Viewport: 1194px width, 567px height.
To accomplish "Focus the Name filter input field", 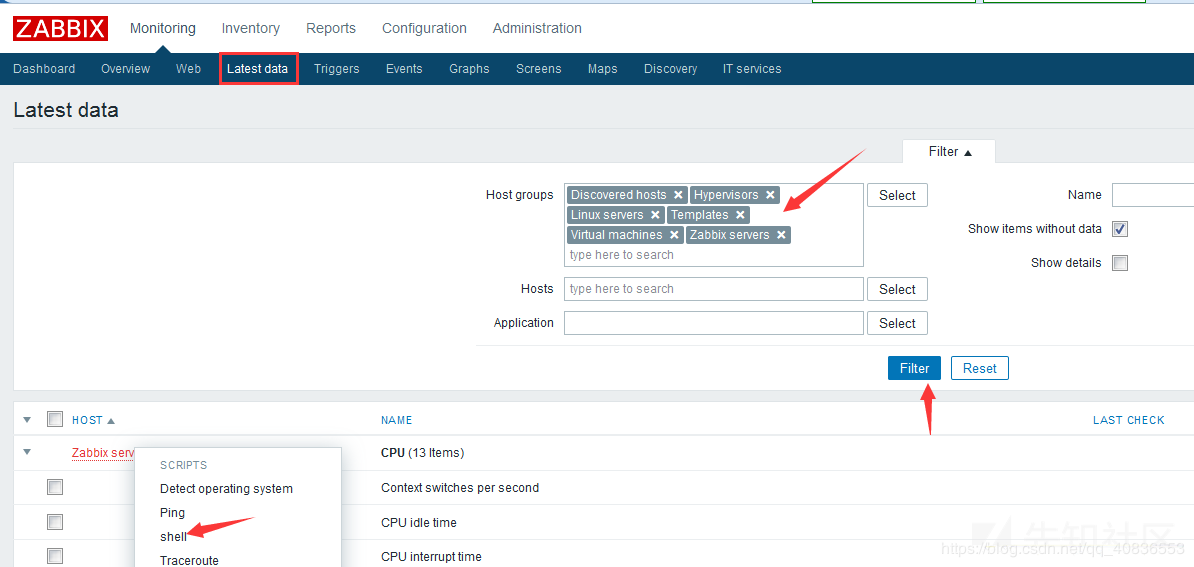I will tap(1153, 195).
